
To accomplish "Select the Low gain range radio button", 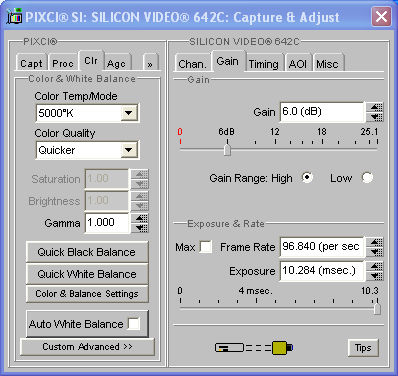I will click(367, 178).
